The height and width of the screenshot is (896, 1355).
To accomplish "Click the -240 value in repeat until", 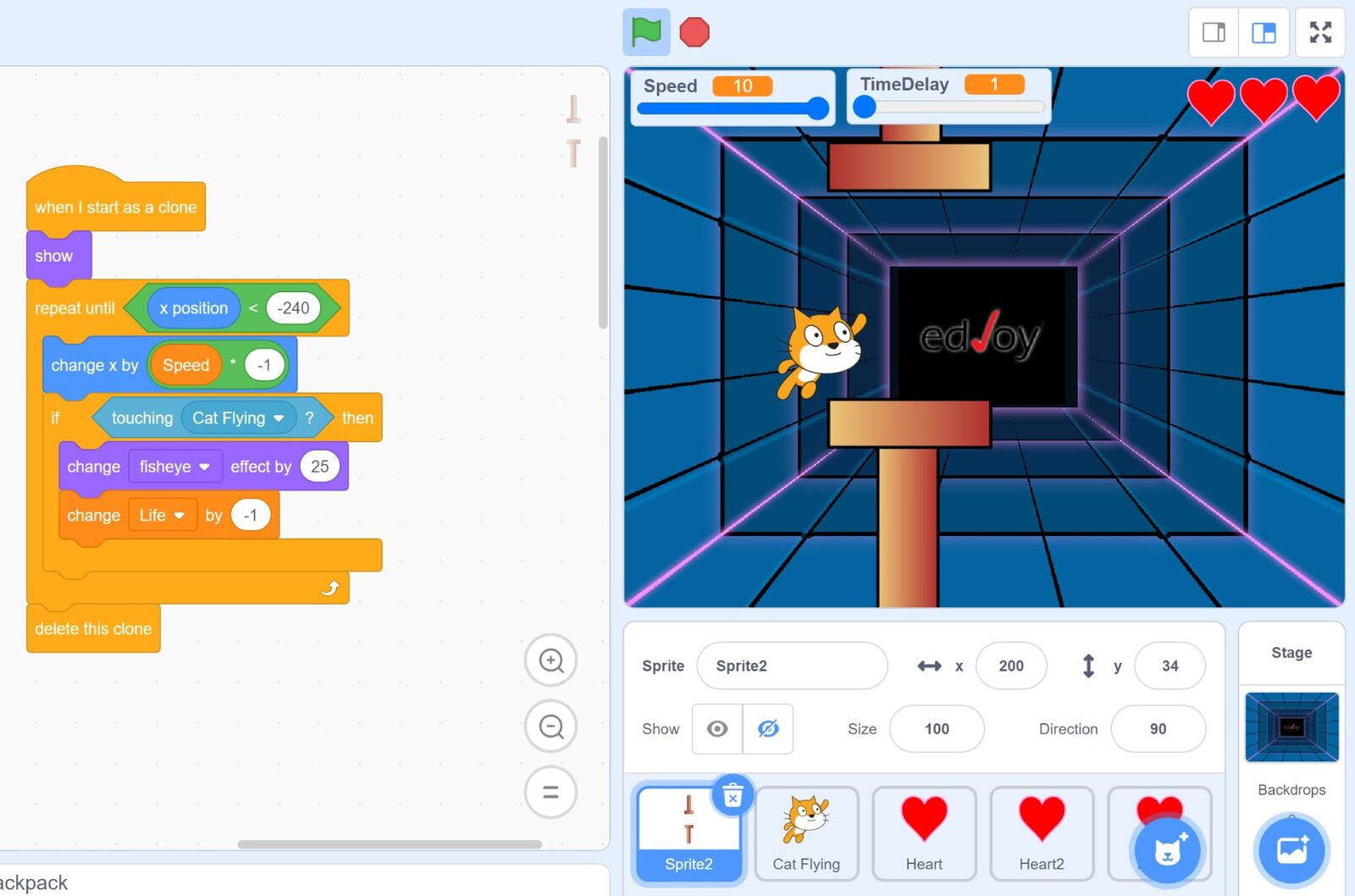I will click(x=293, y=308).
